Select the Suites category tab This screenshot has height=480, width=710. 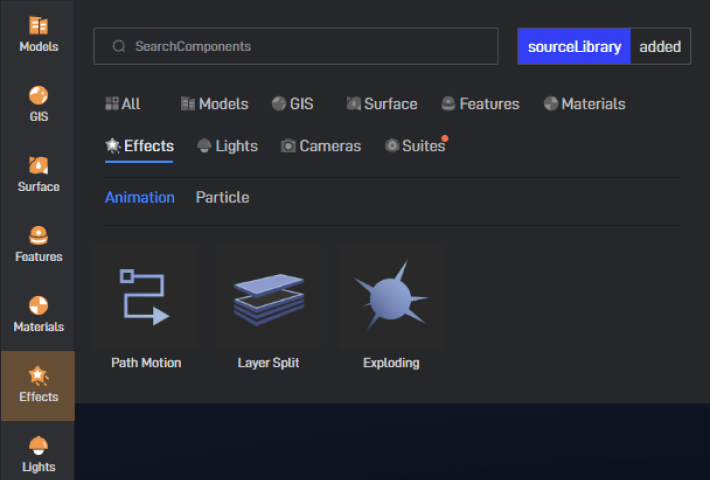pyautogui.click(x=415, y=146)
